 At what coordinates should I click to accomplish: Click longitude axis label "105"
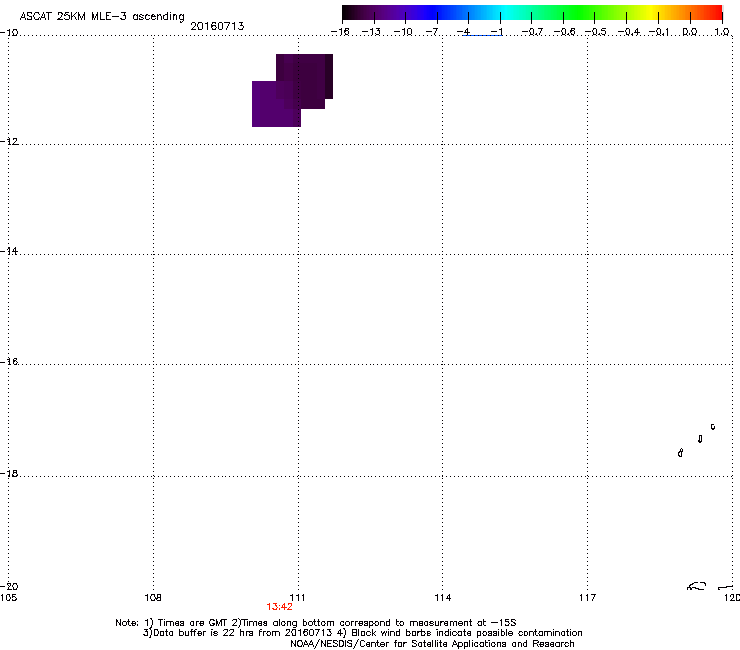tap(8, 598)
